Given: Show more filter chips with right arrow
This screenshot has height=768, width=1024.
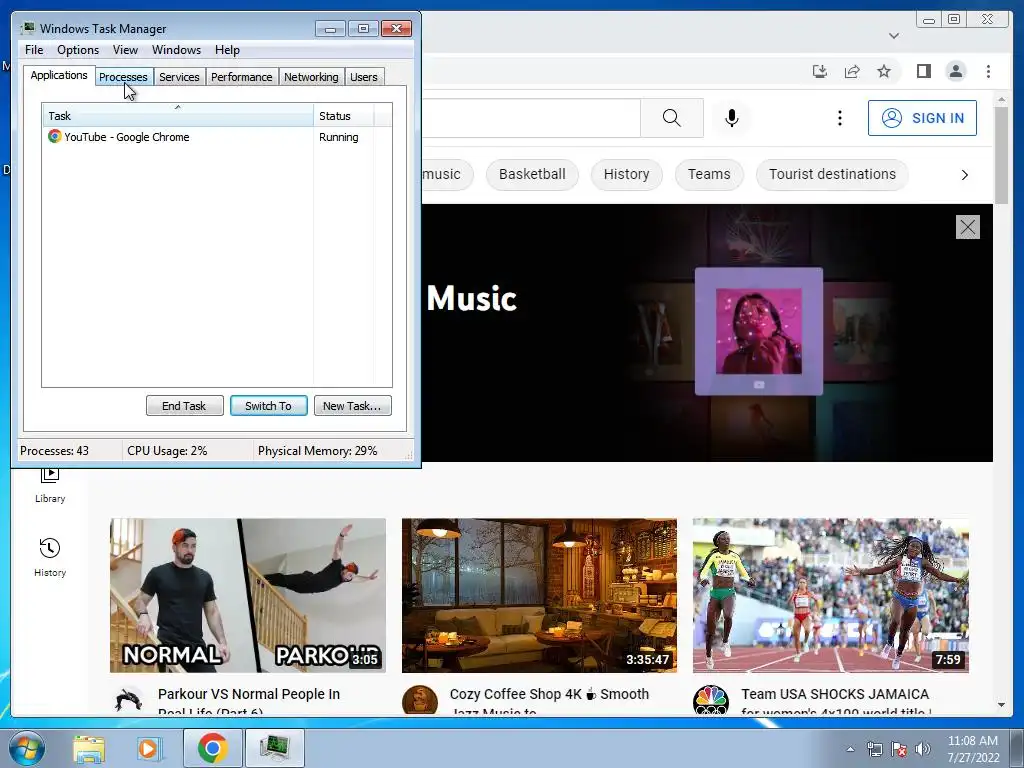Looking at the screenshot, I should (x=965, y=175).
